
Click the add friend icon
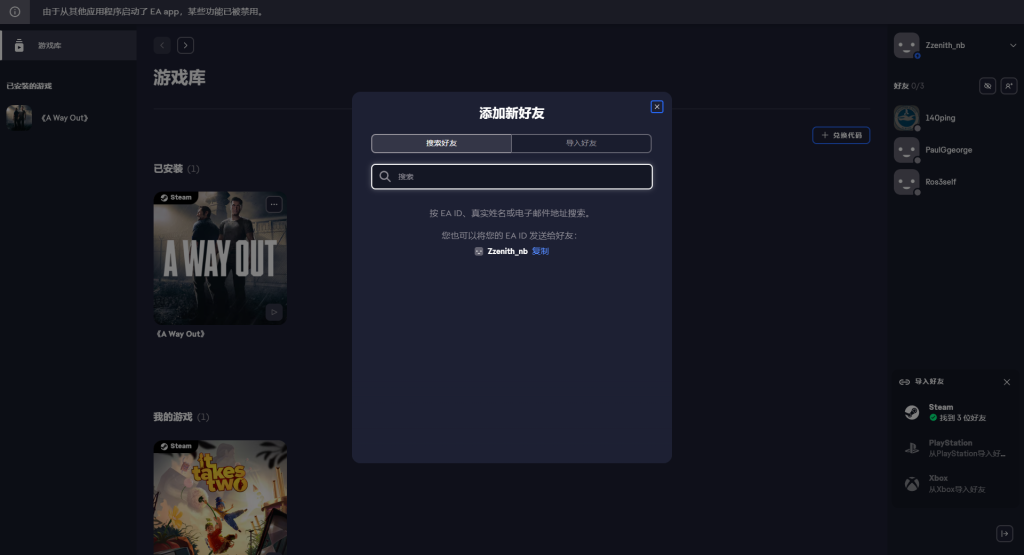1009,86
